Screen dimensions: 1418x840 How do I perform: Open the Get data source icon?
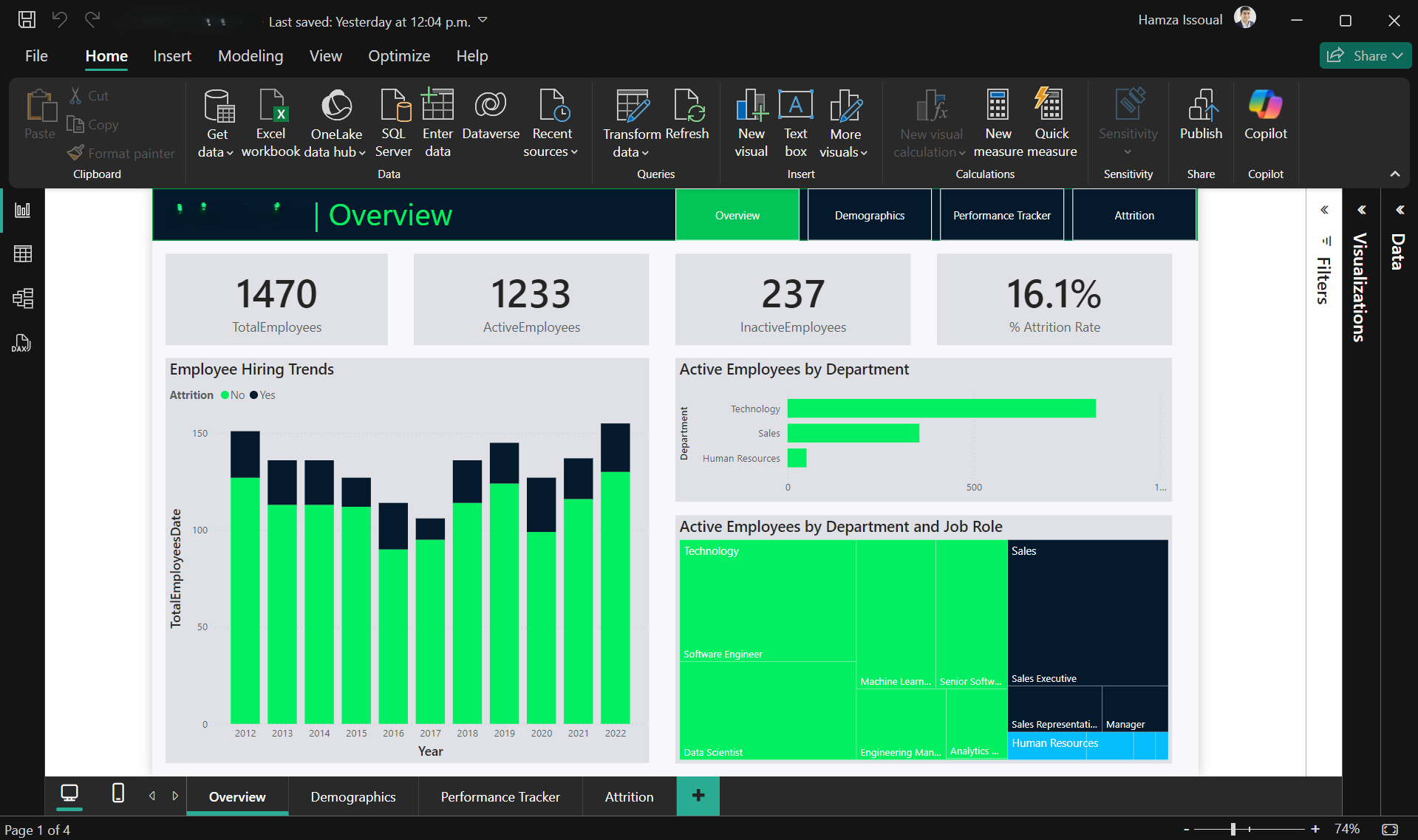218,107
